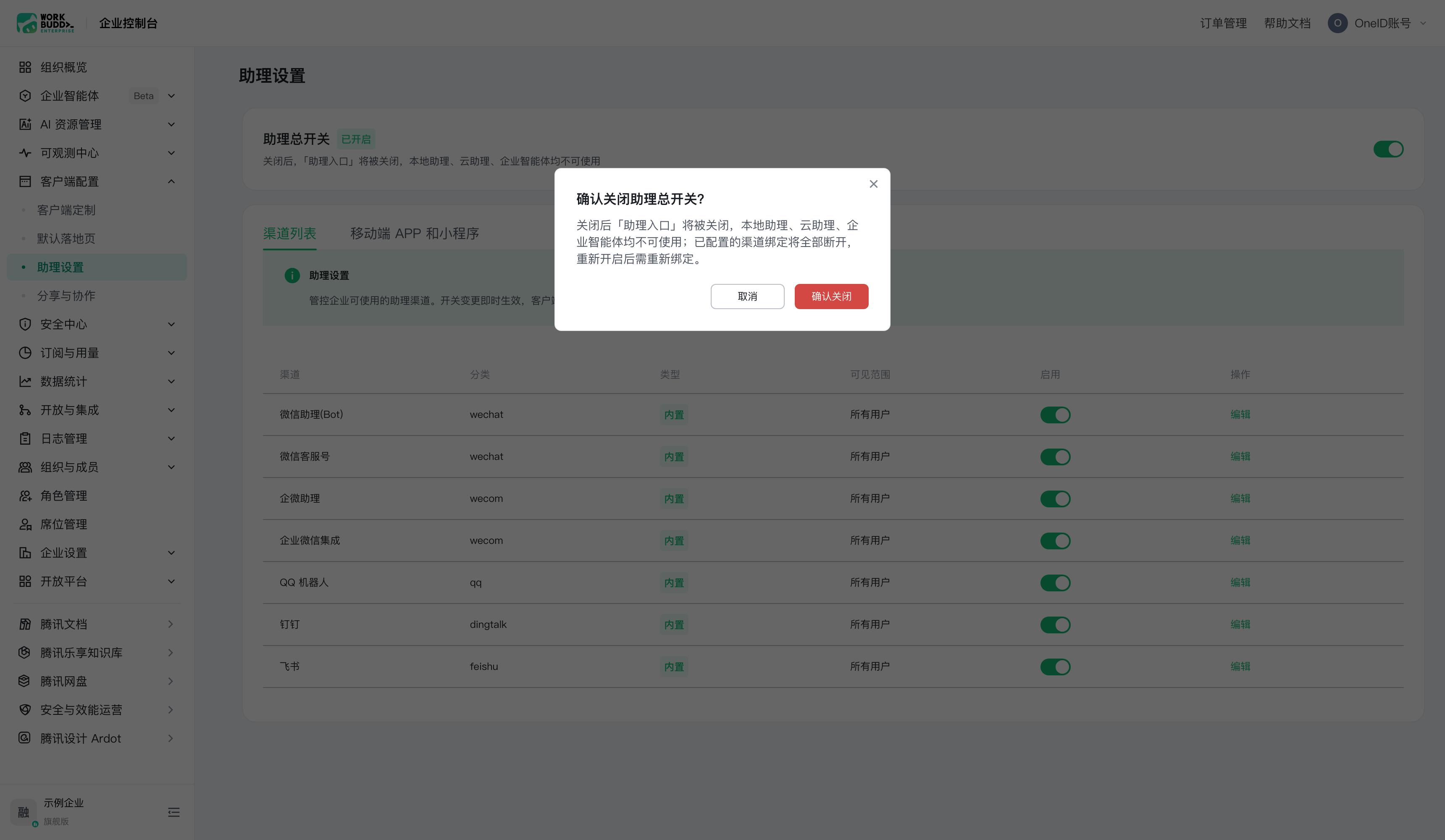Open the 腾讯乐享知识库 arrow
Screen dimensions: 1445x840
click(170, 653)
